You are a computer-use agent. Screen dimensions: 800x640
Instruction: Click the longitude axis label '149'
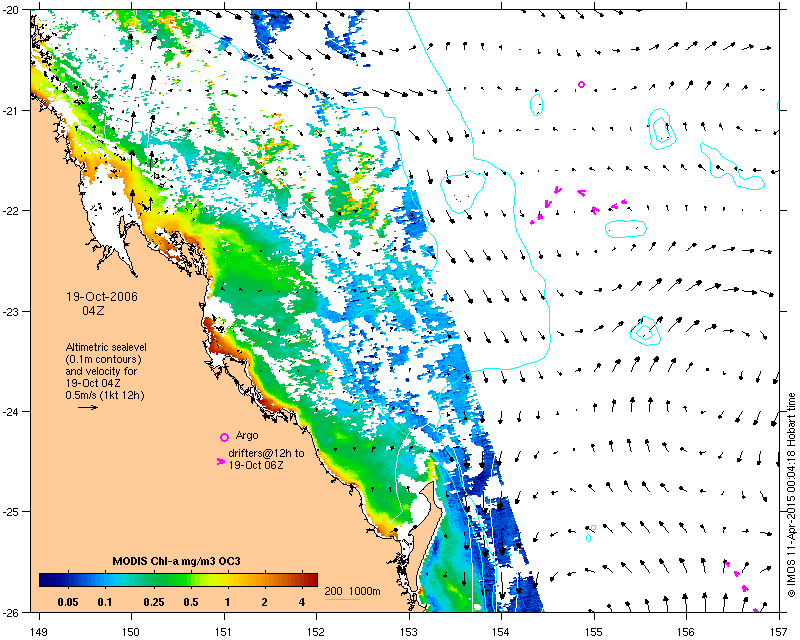[x=39, y=632]
